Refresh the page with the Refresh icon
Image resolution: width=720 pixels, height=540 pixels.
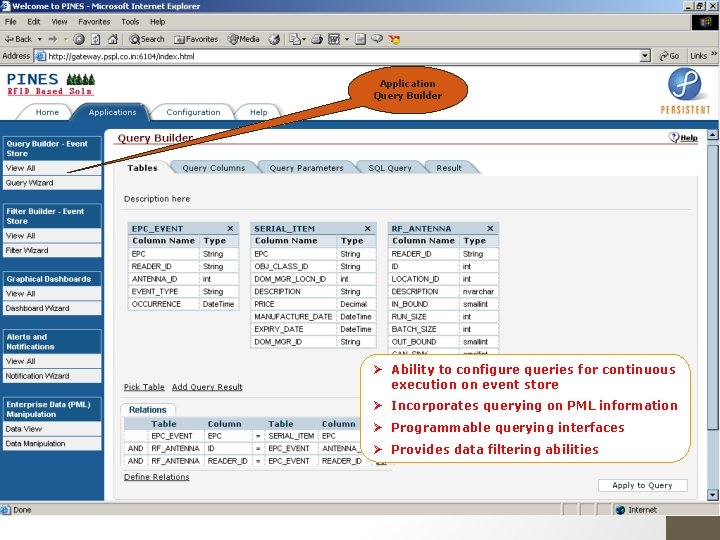click(x=96, y=39)
